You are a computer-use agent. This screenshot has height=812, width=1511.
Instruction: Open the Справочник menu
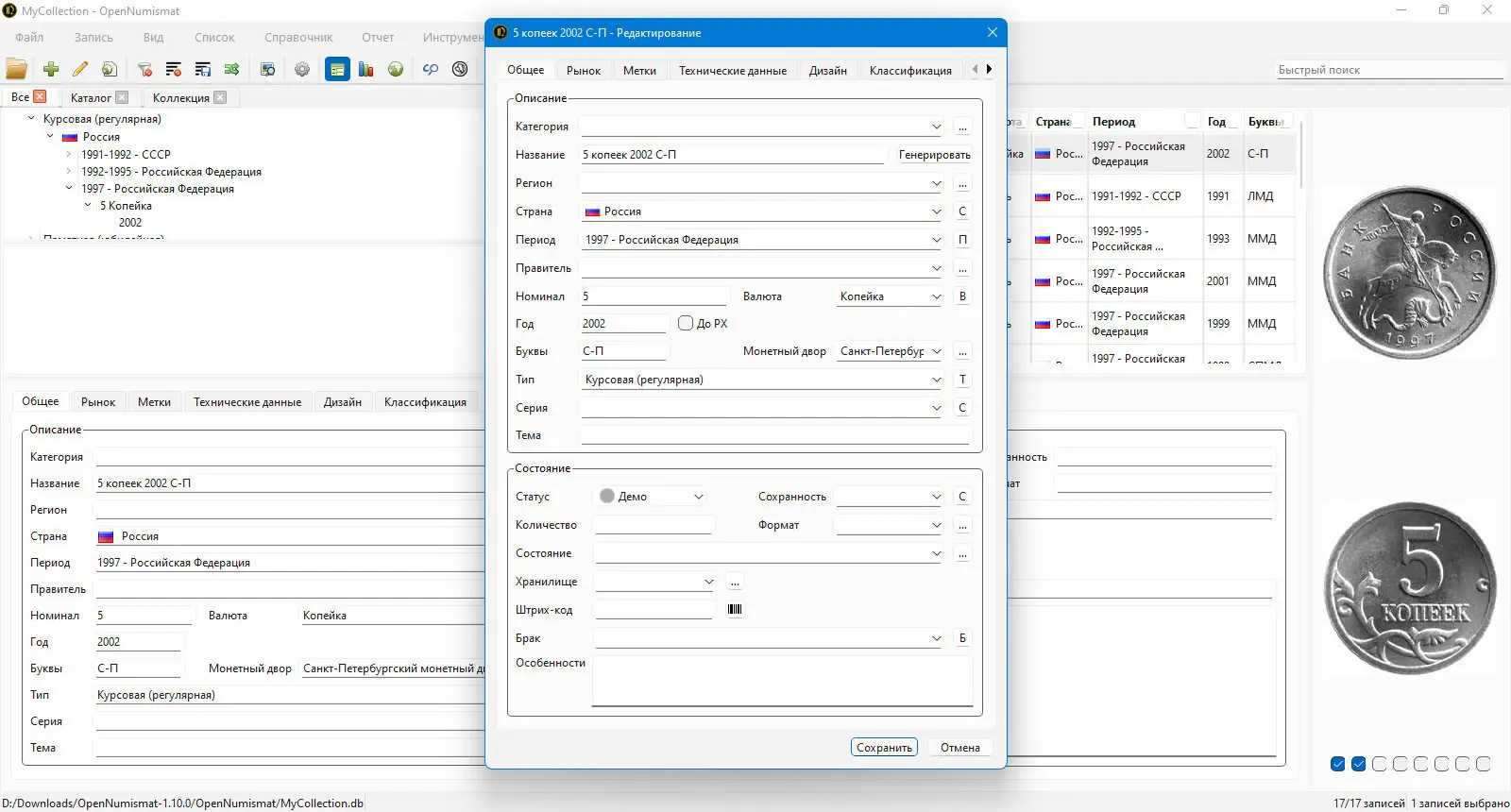tap(298, 38)
